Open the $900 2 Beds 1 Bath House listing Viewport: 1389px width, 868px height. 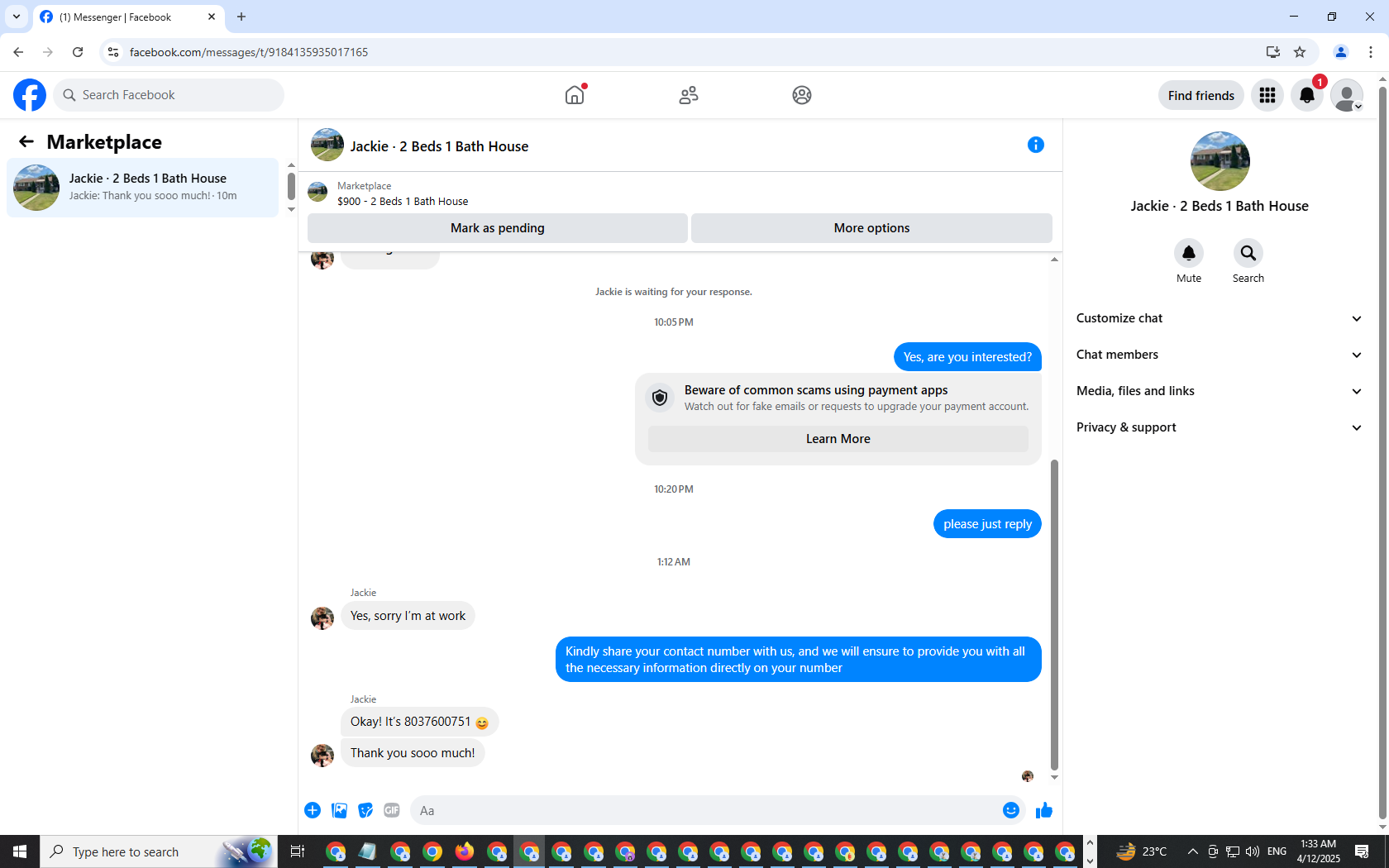coord(403,201)
